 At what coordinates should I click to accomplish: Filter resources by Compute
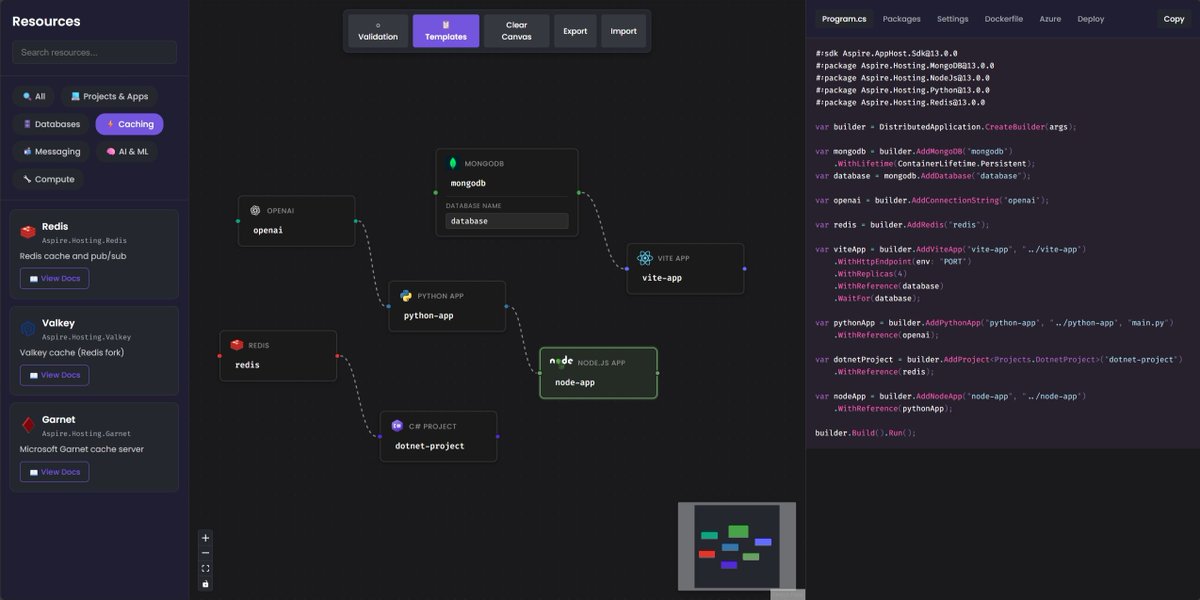tap(49, 179)
